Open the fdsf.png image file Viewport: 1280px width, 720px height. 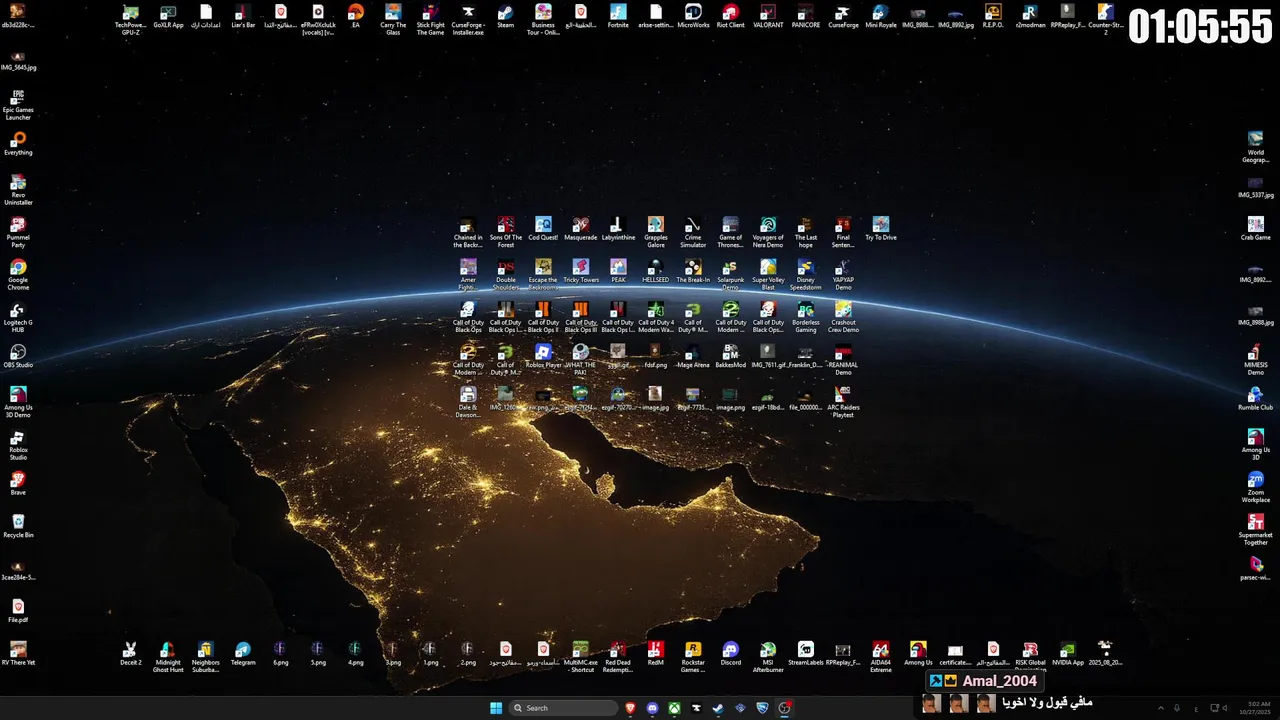click(656, 356)
